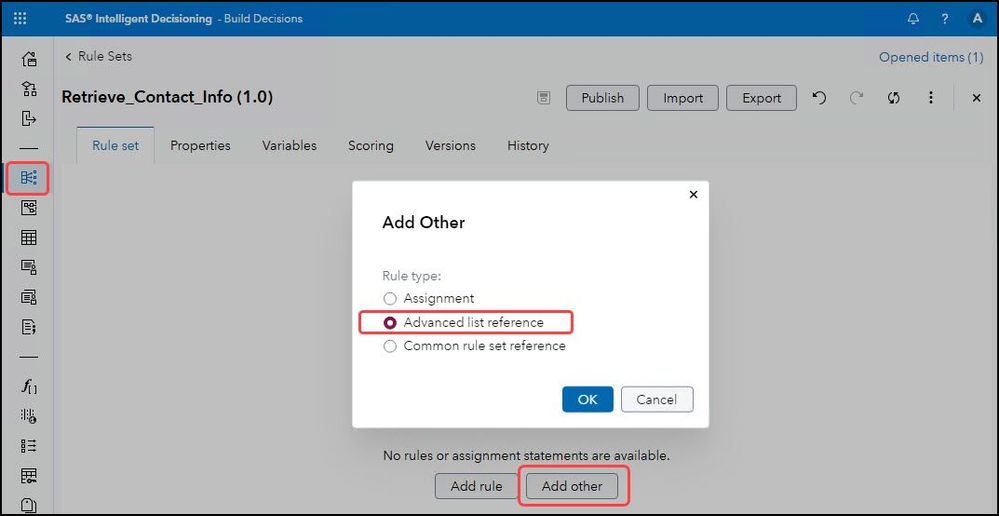This screenshot has width=999, height=516.
Task: Go back to Rule Sets chevron
Action: point(68,57)
